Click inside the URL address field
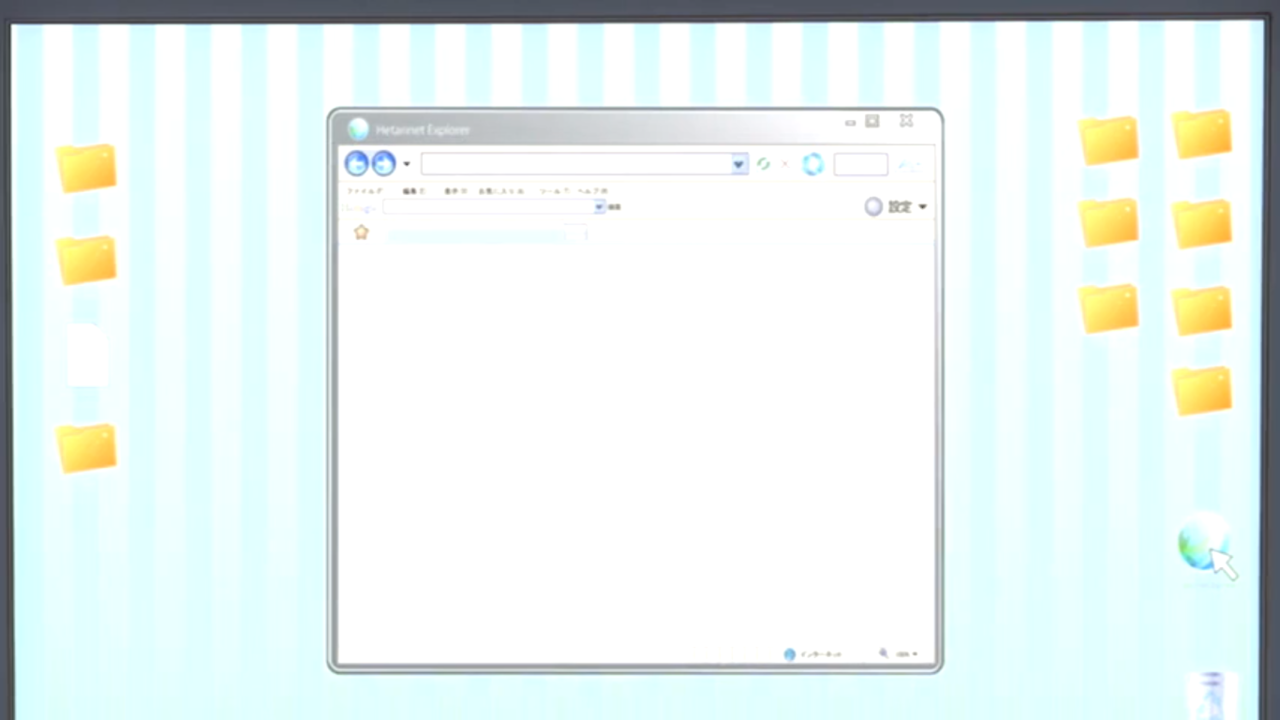Screen dimensions: 1280x720 [x=575, y=164]
